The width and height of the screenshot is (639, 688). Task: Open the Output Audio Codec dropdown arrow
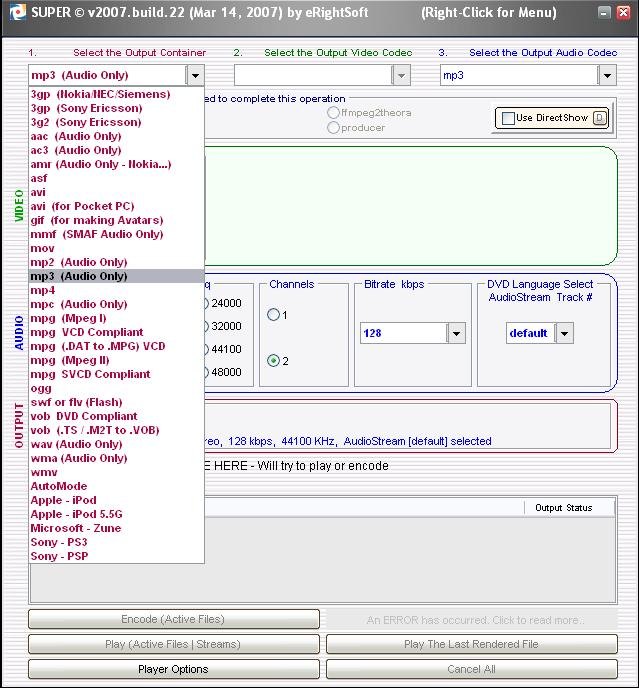click(x=607, y=75)
